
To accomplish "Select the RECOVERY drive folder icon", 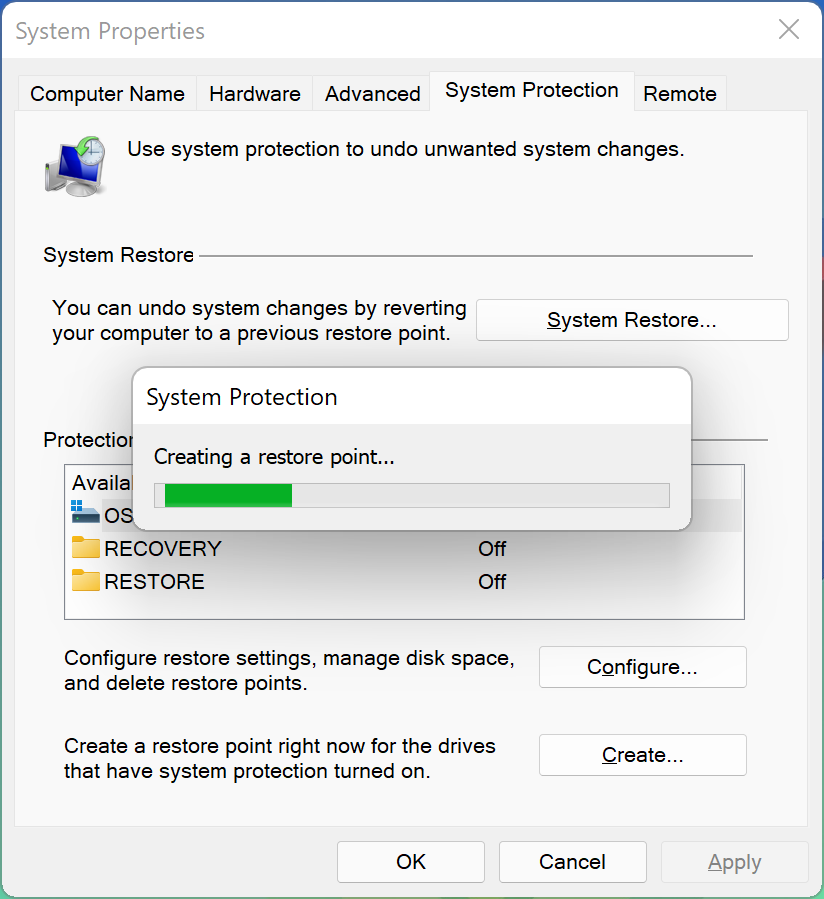I will (85, 548).
